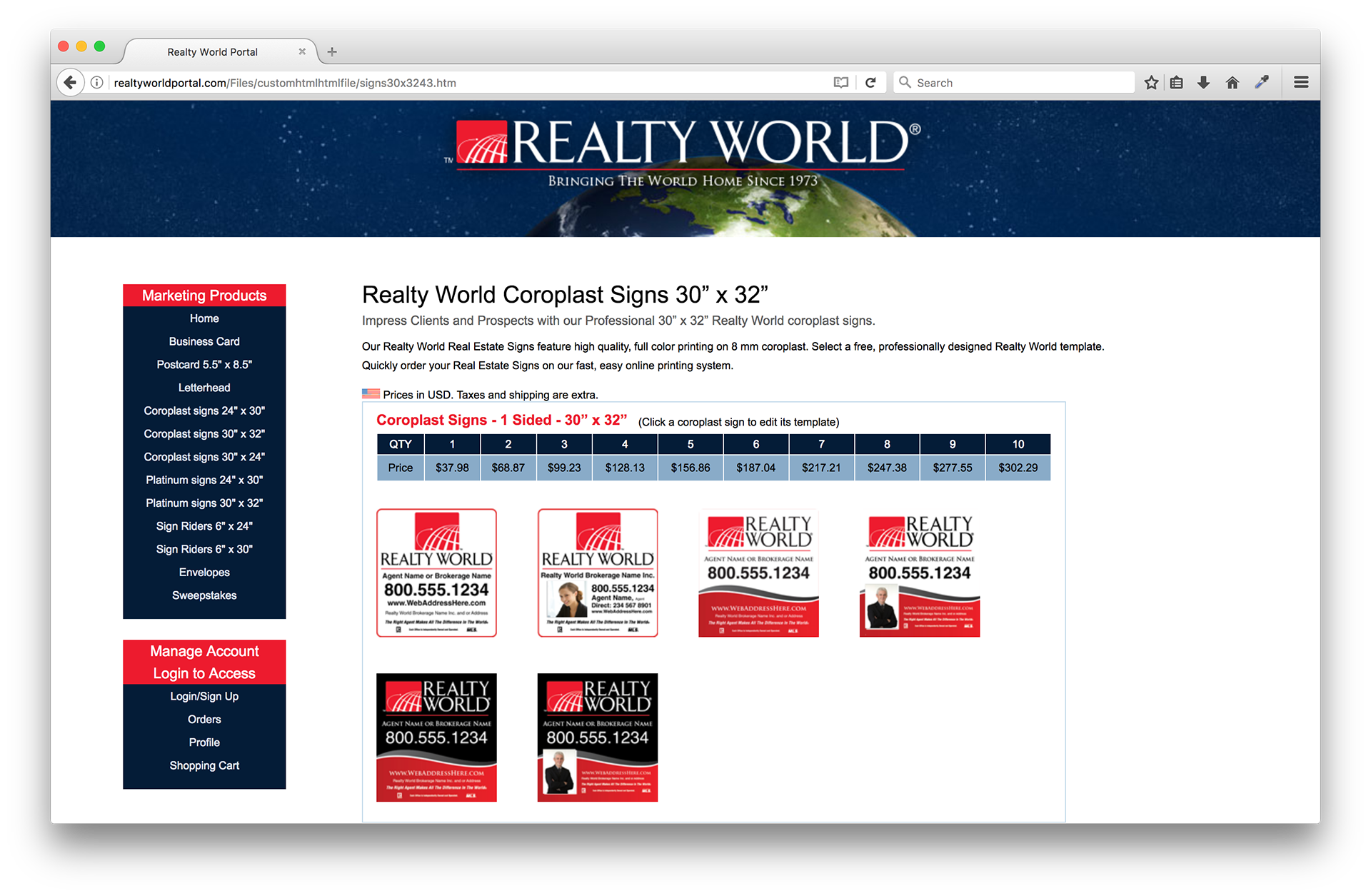The height and width of the screenshot is (896, 1371).
Task: Select white sign template with agent photo and Direct number
Action: coord(598,573)
